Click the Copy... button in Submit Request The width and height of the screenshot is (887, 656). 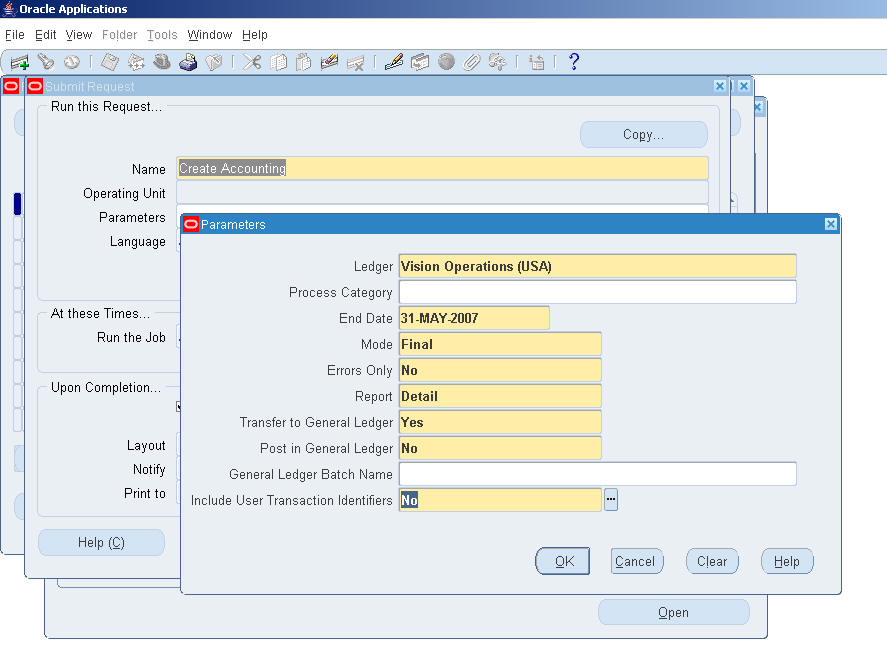(643, 134)
